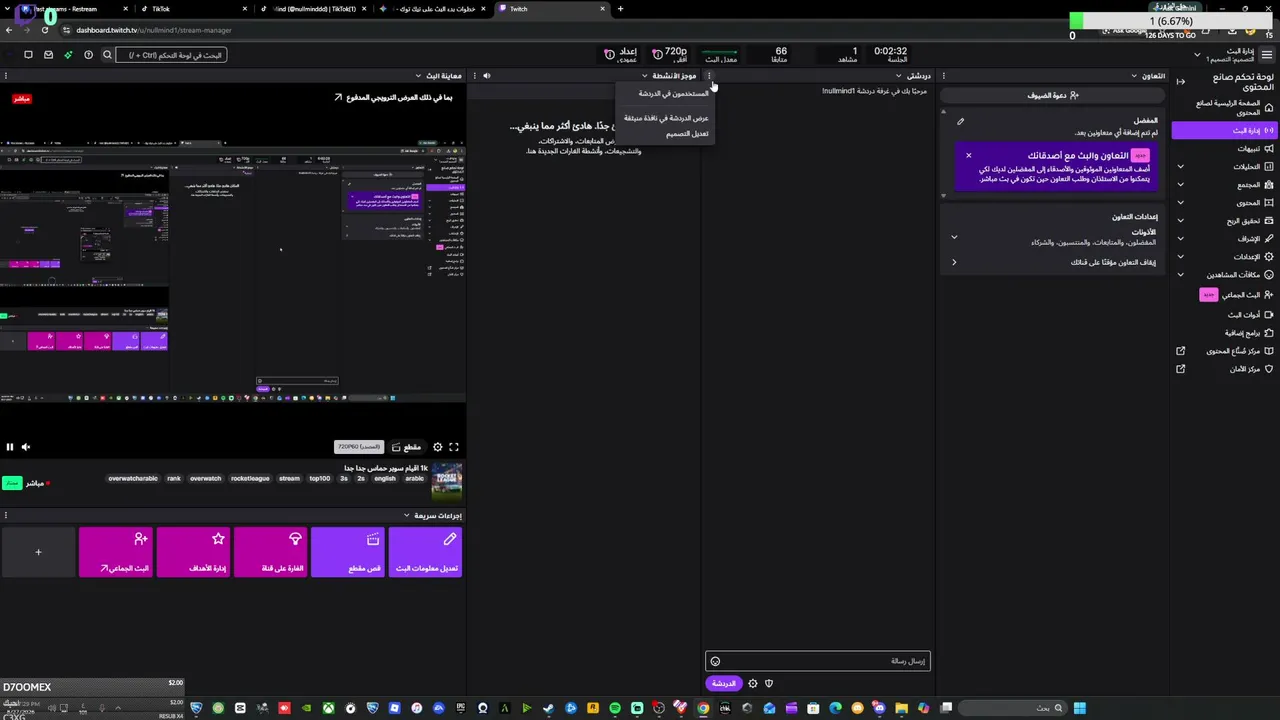Click the دعوة الضيوف invite guests button

[x=1053, y=95]
